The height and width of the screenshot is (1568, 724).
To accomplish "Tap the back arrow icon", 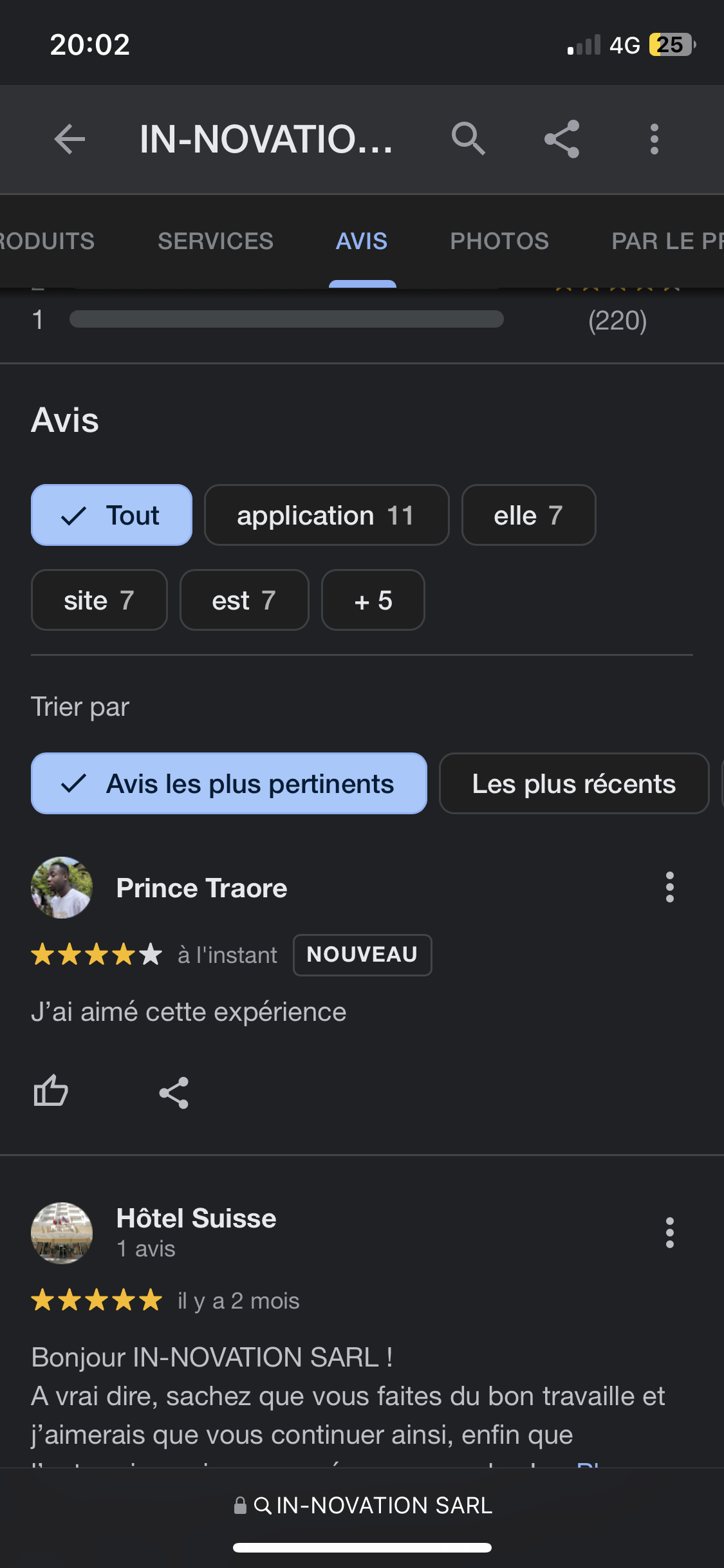I will (70, 139).
